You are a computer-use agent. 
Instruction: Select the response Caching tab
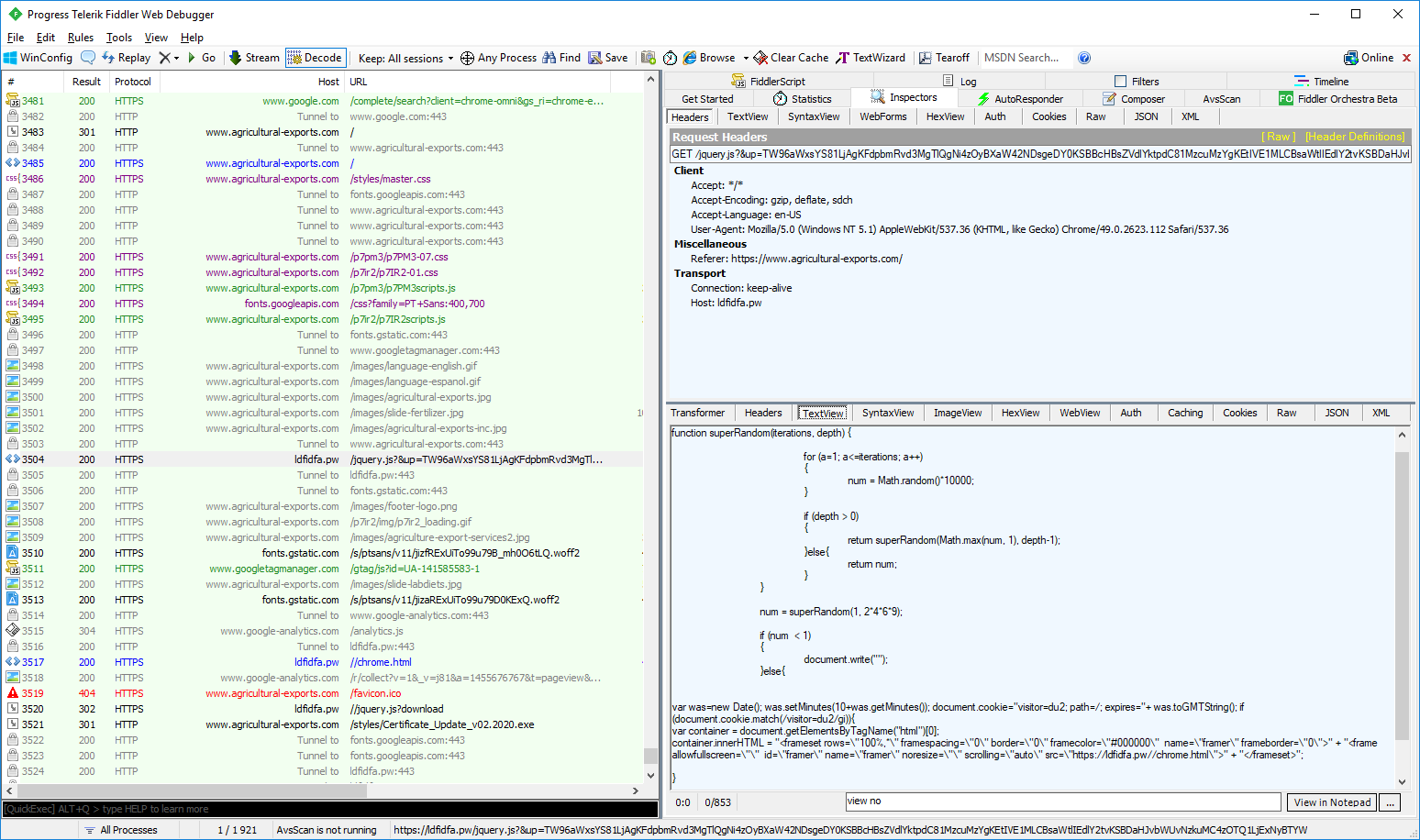[x=1185, y=413]
